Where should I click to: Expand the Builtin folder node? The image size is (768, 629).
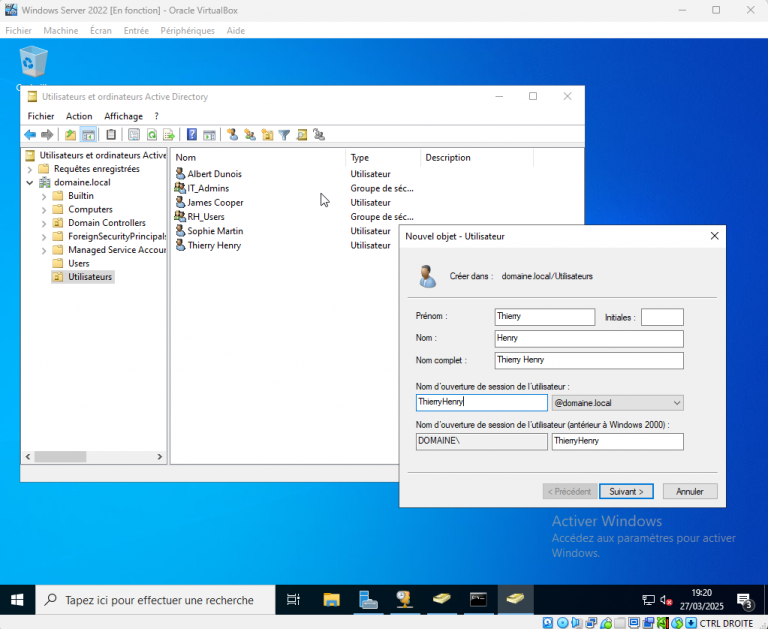44,196
